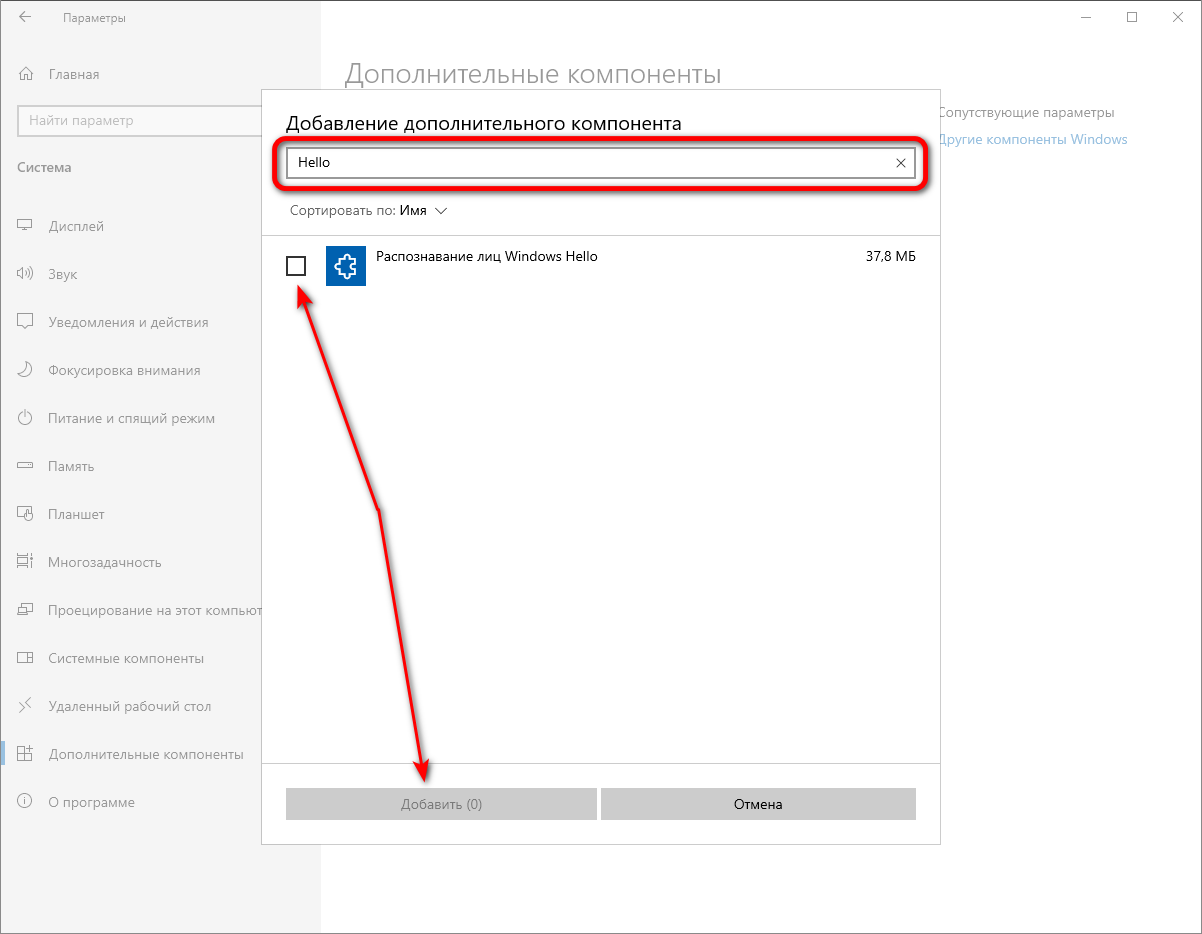
Task: Click the Windows Hello puzzle piece icon
Action: [346, 266]
